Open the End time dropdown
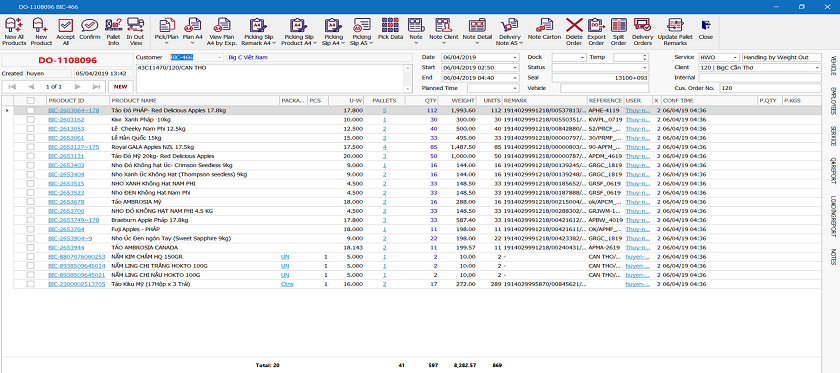This screenshot has width=840, height=373. (515, 78)
